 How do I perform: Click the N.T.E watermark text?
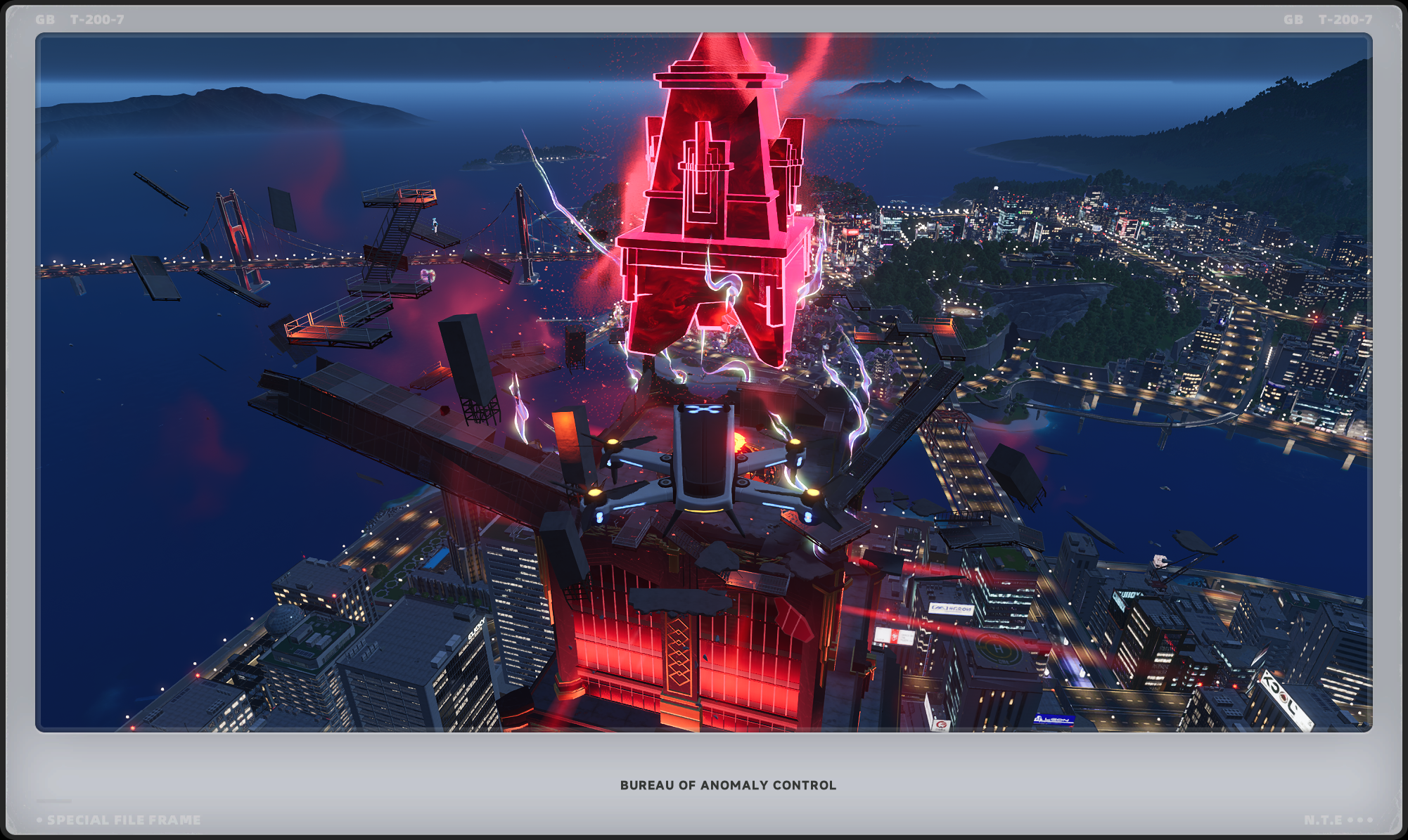click(1323, 820)
